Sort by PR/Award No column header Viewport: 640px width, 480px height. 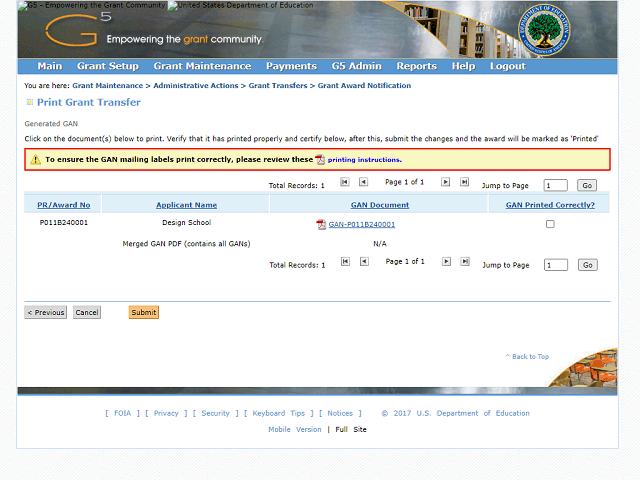[64, 205]
